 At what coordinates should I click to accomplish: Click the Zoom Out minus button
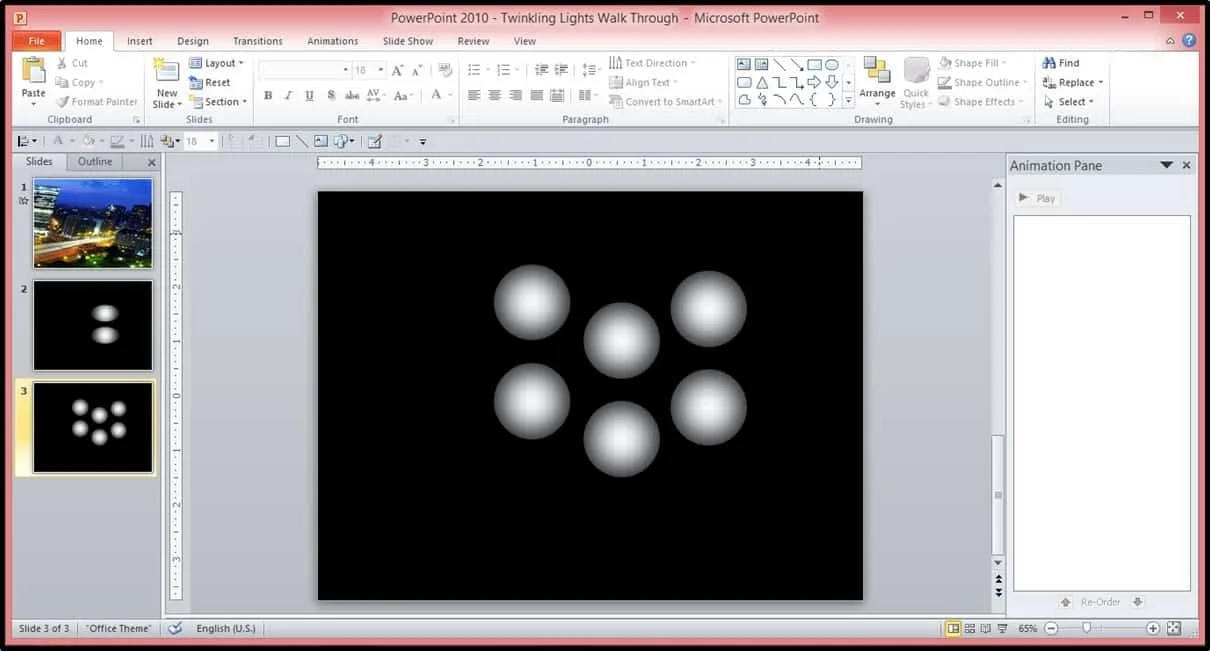click(x=1051, y=628)
